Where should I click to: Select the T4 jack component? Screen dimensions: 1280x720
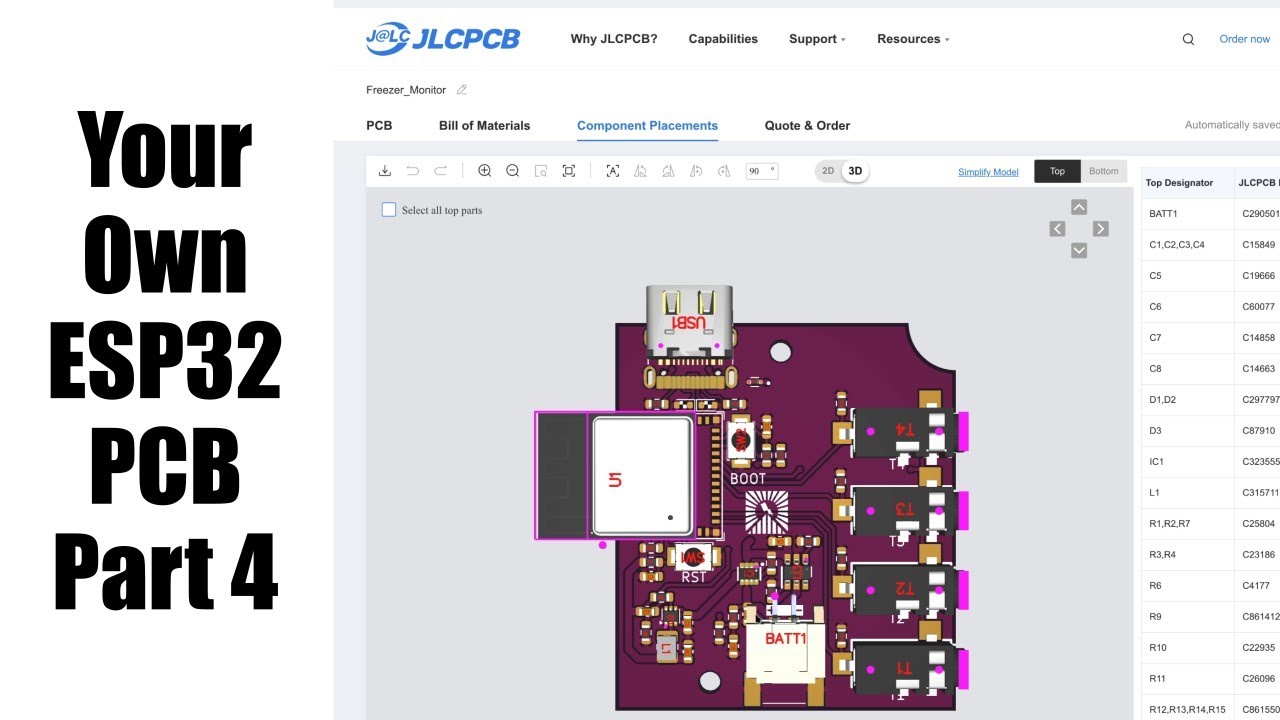(x=902, y=431)
